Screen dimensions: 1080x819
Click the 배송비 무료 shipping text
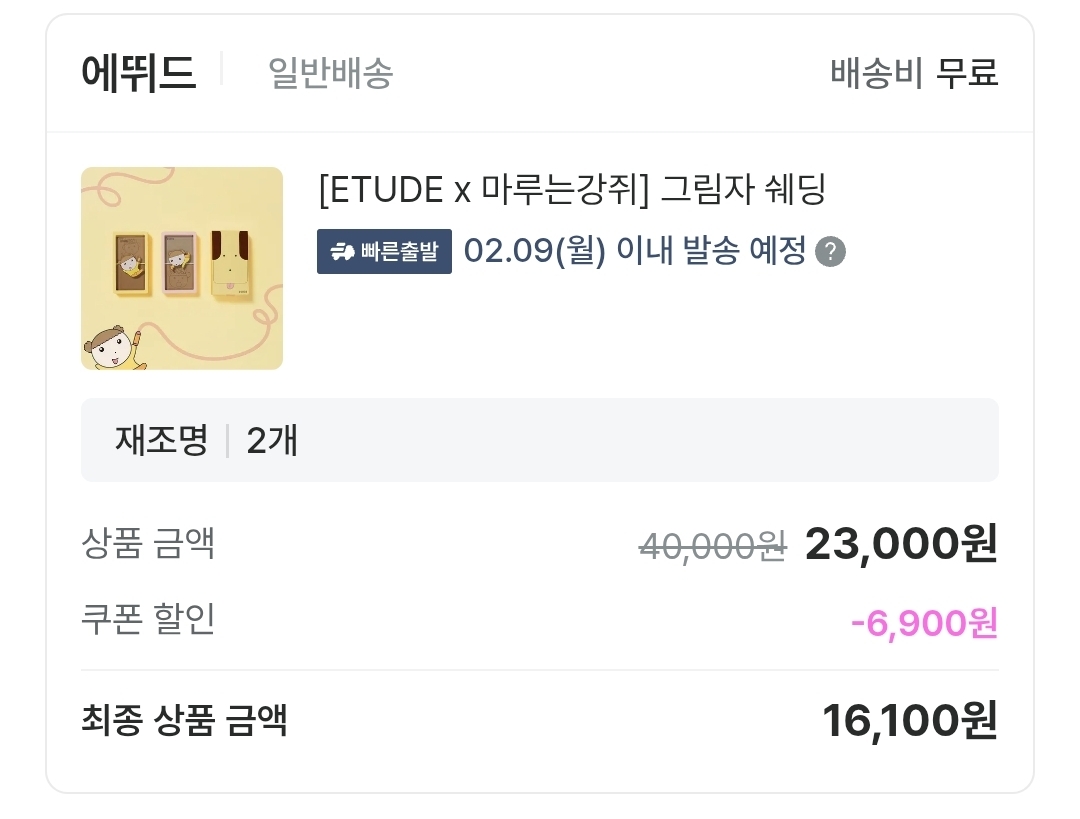point(914,73)
